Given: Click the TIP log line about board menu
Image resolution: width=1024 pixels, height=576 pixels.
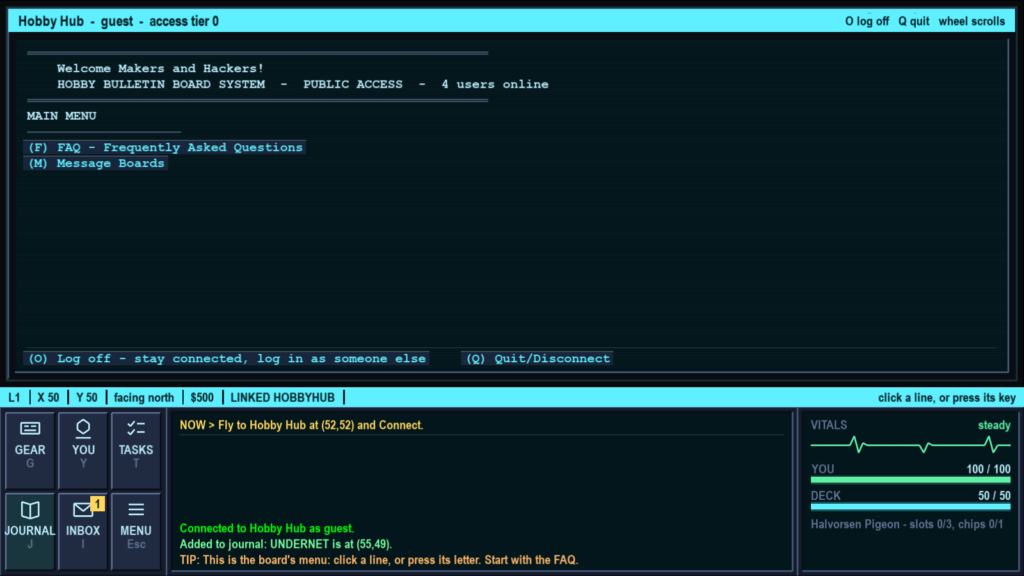Looking at the screenshot, I should 379,560.
